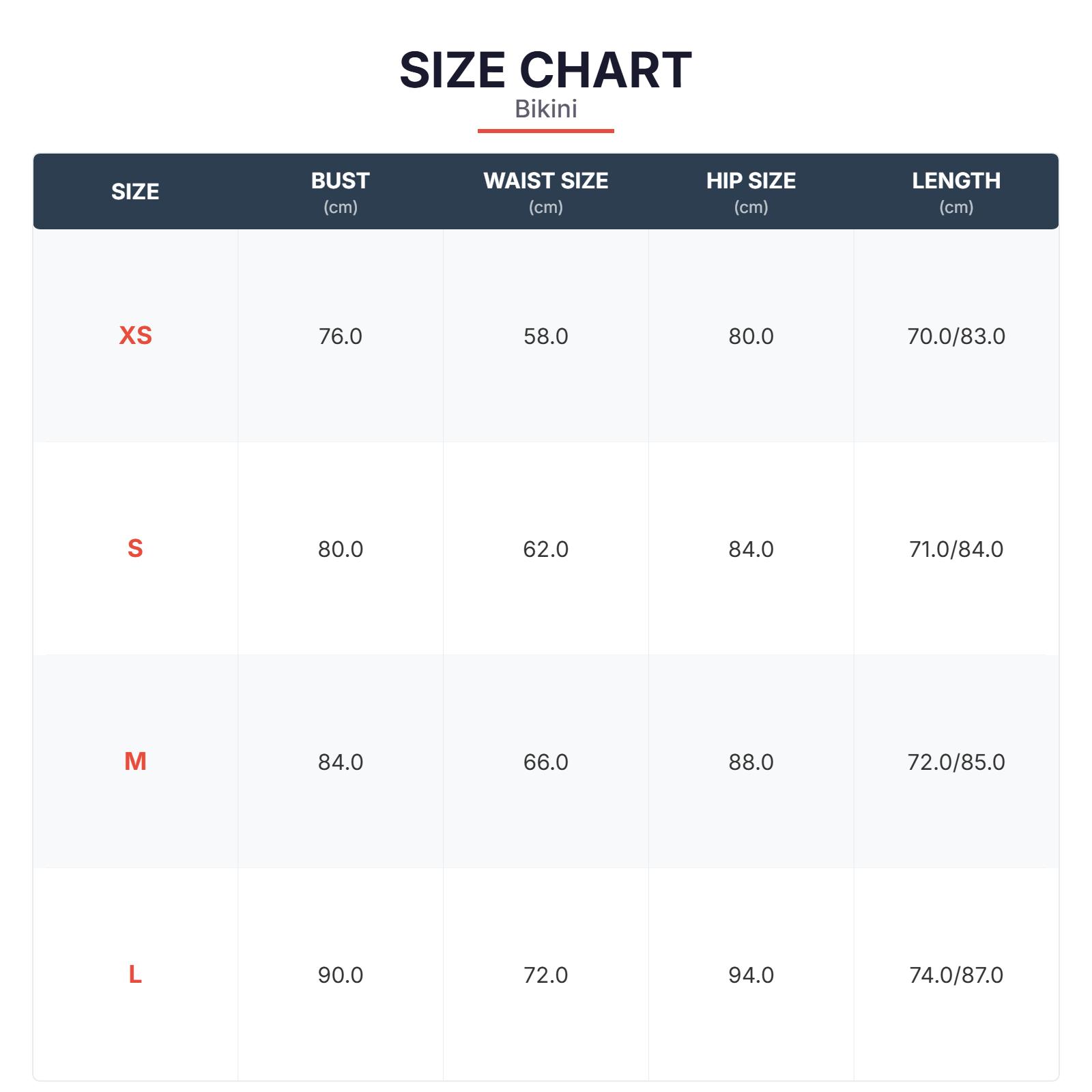This screenshot has width=1092, height=1092.
Task: Select the BUST column header
Action: [340, 182]
